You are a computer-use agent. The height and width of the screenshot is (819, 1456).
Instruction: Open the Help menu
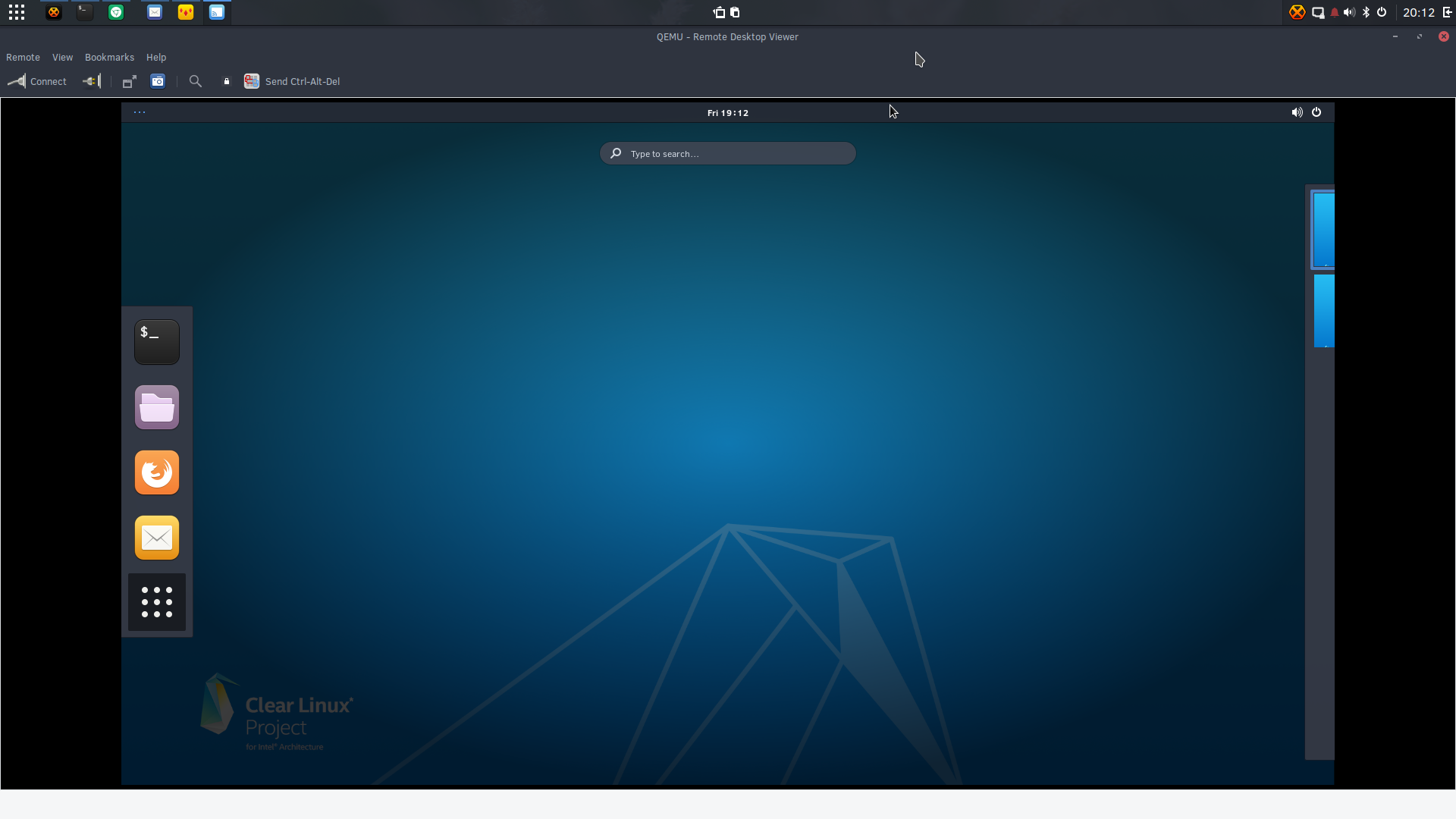click(x=156, y=58)
